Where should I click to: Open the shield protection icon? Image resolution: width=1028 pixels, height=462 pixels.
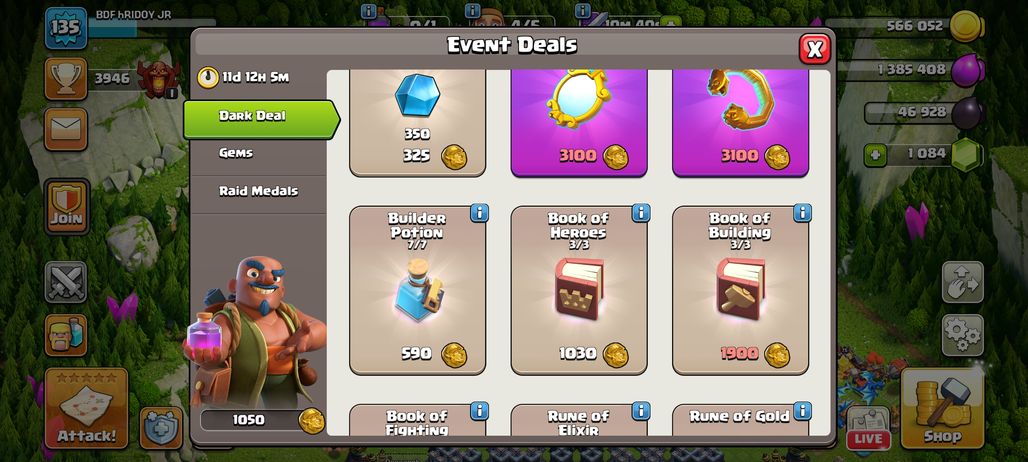(161, 427)
